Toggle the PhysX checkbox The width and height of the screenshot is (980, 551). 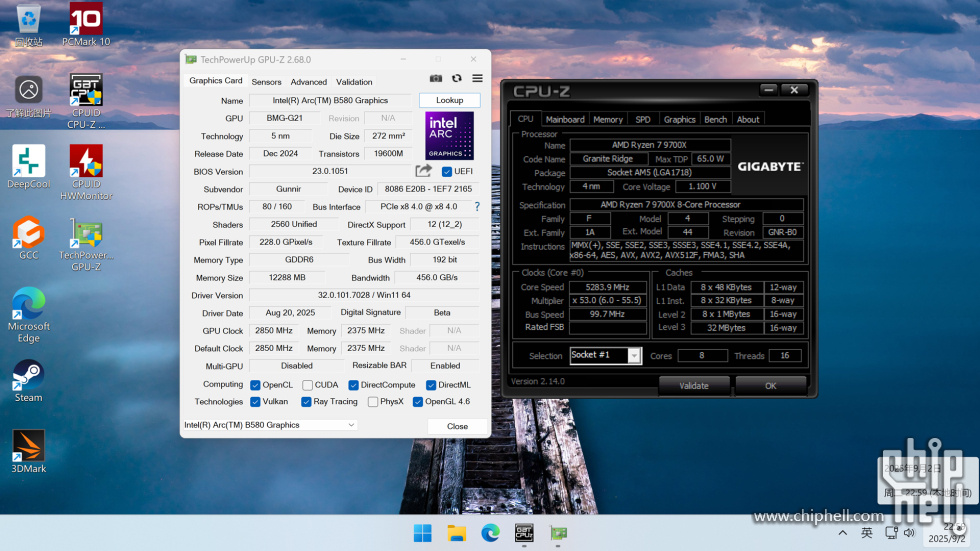(373, 402)
